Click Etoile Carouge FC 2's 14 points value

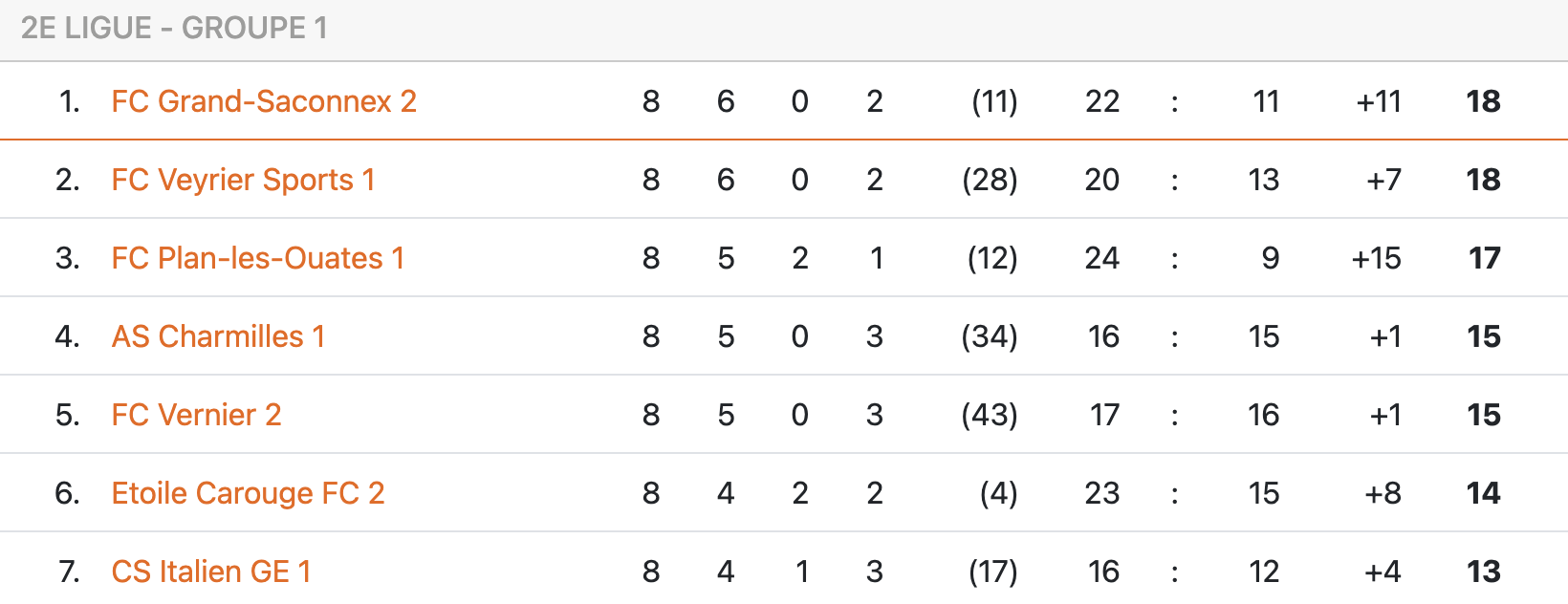tap(1483, 493)
